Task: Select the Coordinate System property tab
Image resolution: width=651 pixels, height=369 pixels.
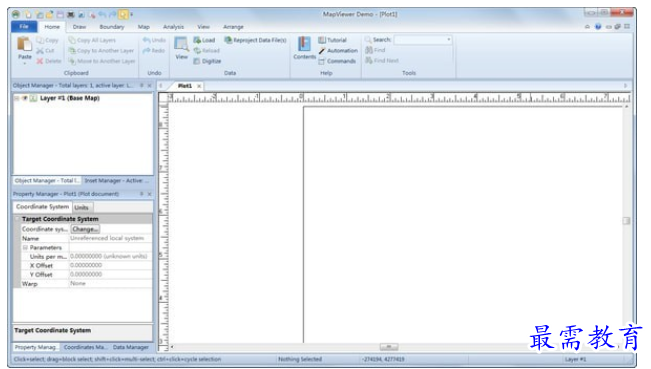Action: click(42, 207)
